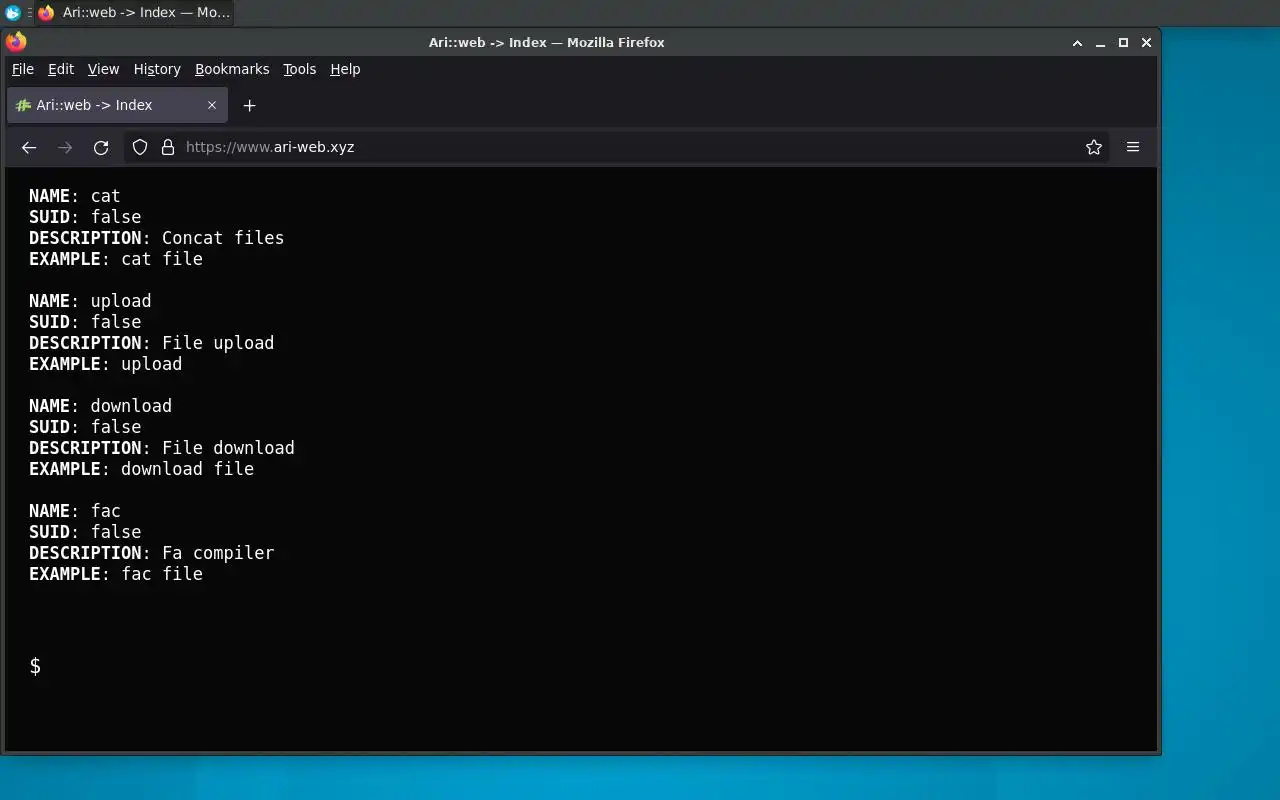Open the Bookmarks menu
This screenshot has width=1280, height=800.
[x=232, y=69]
